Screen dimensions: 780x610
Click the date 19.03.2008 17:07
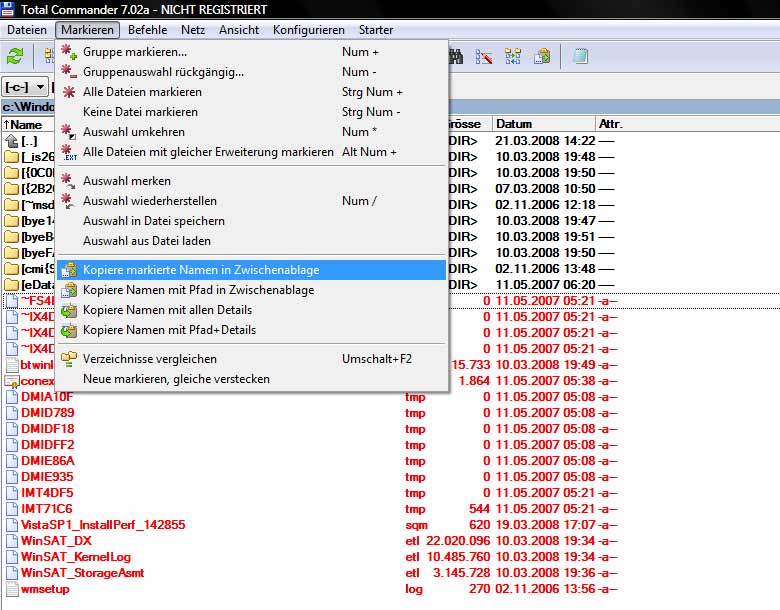click(545, 525)
